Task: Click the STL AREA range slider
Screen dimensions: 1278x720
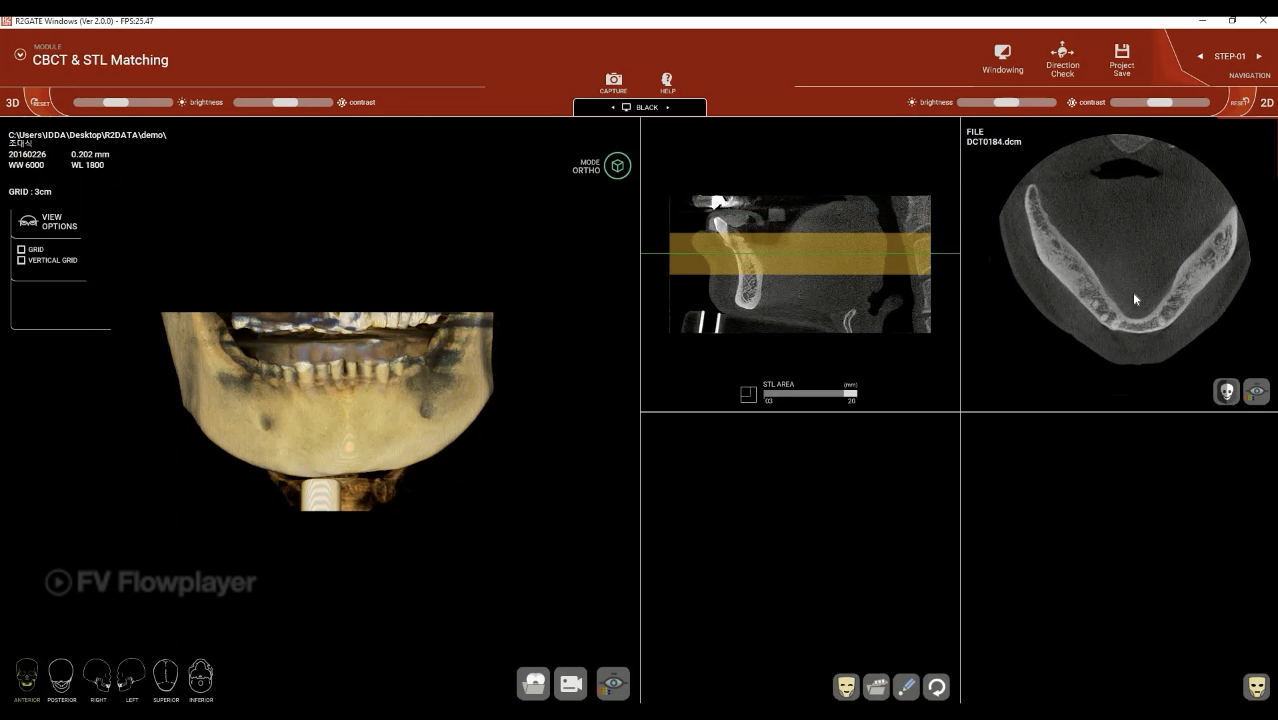Action: click(810, 393)
